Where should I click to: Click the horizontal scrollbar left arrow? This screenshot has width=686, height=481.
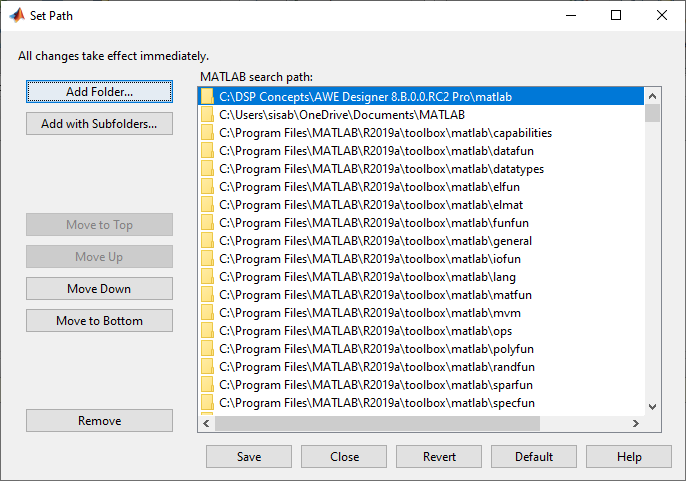pos(206,423)
